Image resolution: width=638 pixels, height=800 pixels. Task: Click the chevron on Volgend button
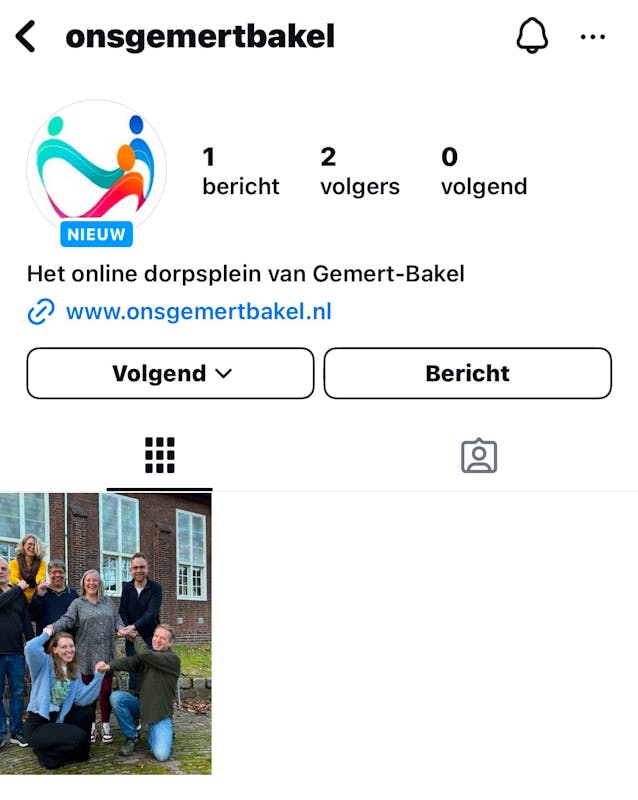(224, 374)
